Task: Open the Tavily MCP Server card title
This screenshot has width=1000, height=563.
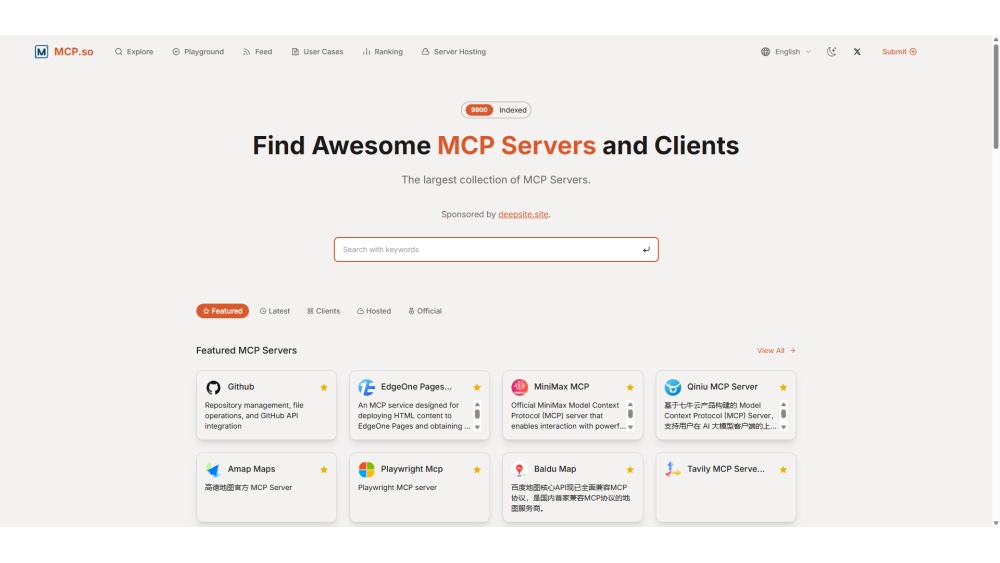Action: click(x=726, y=469)
